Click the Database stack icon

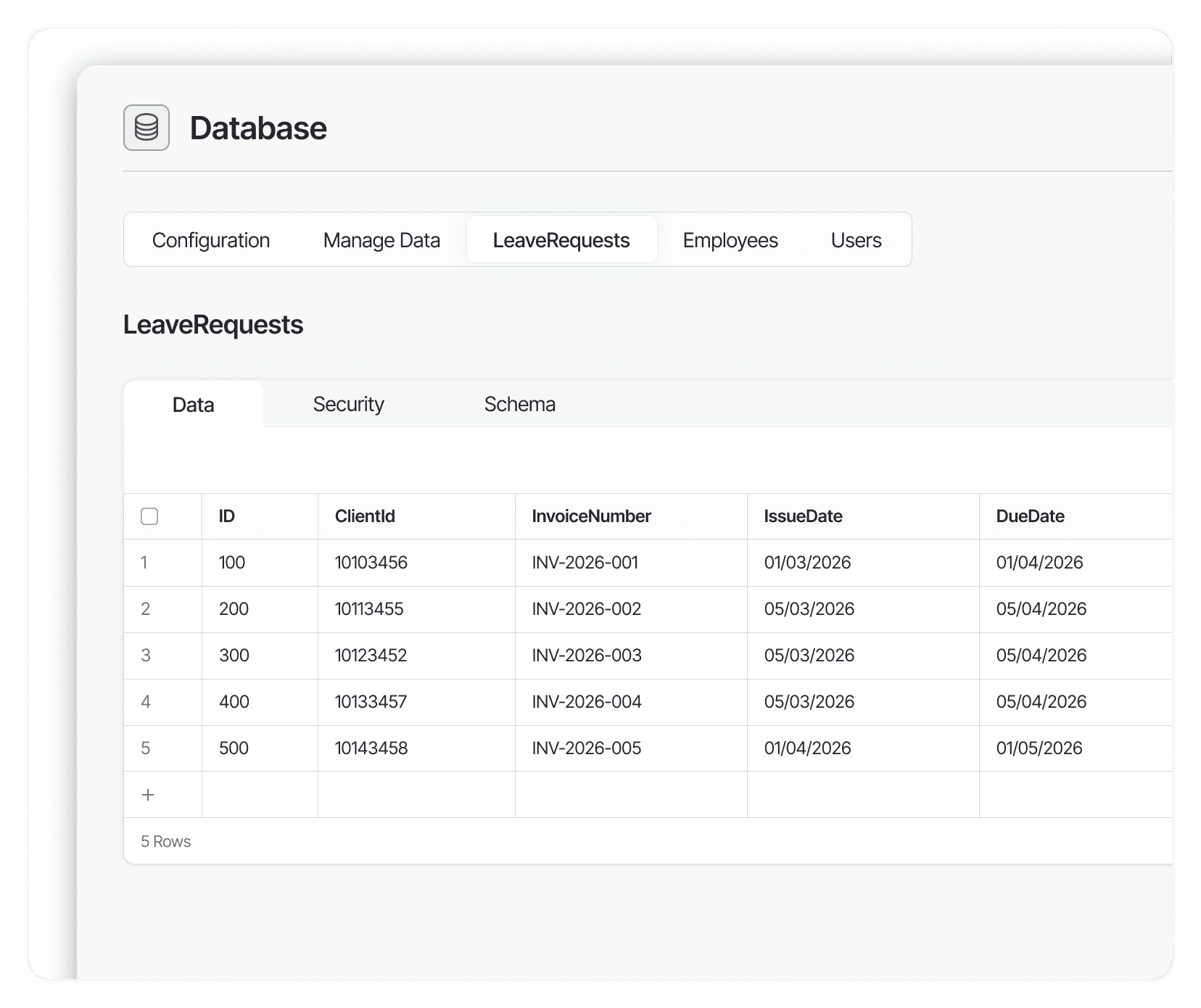click(x=146, y=128)
